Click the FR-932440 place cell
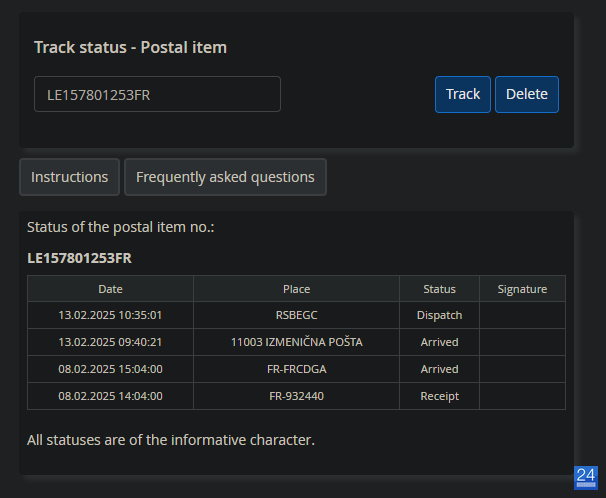Viewport: 606px width, 498px height. pos(296,396)
